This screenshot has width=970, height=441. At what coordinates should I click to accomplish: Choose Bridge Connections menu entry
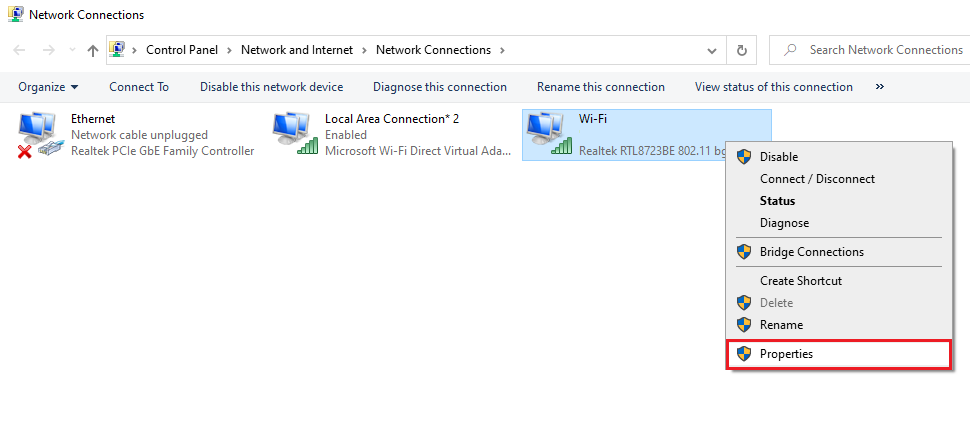coord(811,252)
